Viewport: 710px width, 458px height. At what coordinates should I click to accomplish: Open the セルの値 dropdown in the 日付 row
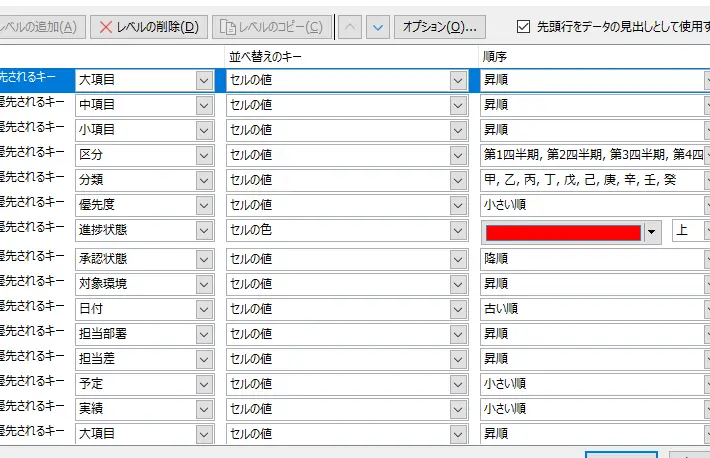(347, 309)
